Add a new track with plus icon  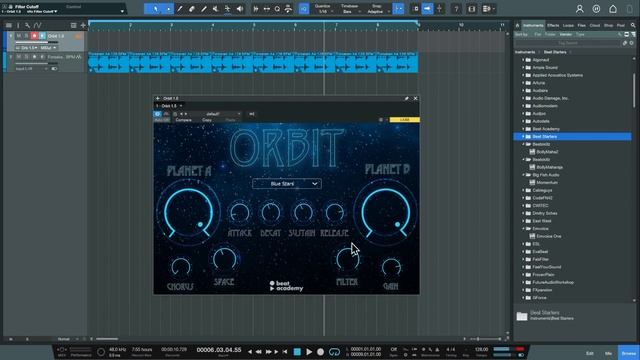(83, 25)
